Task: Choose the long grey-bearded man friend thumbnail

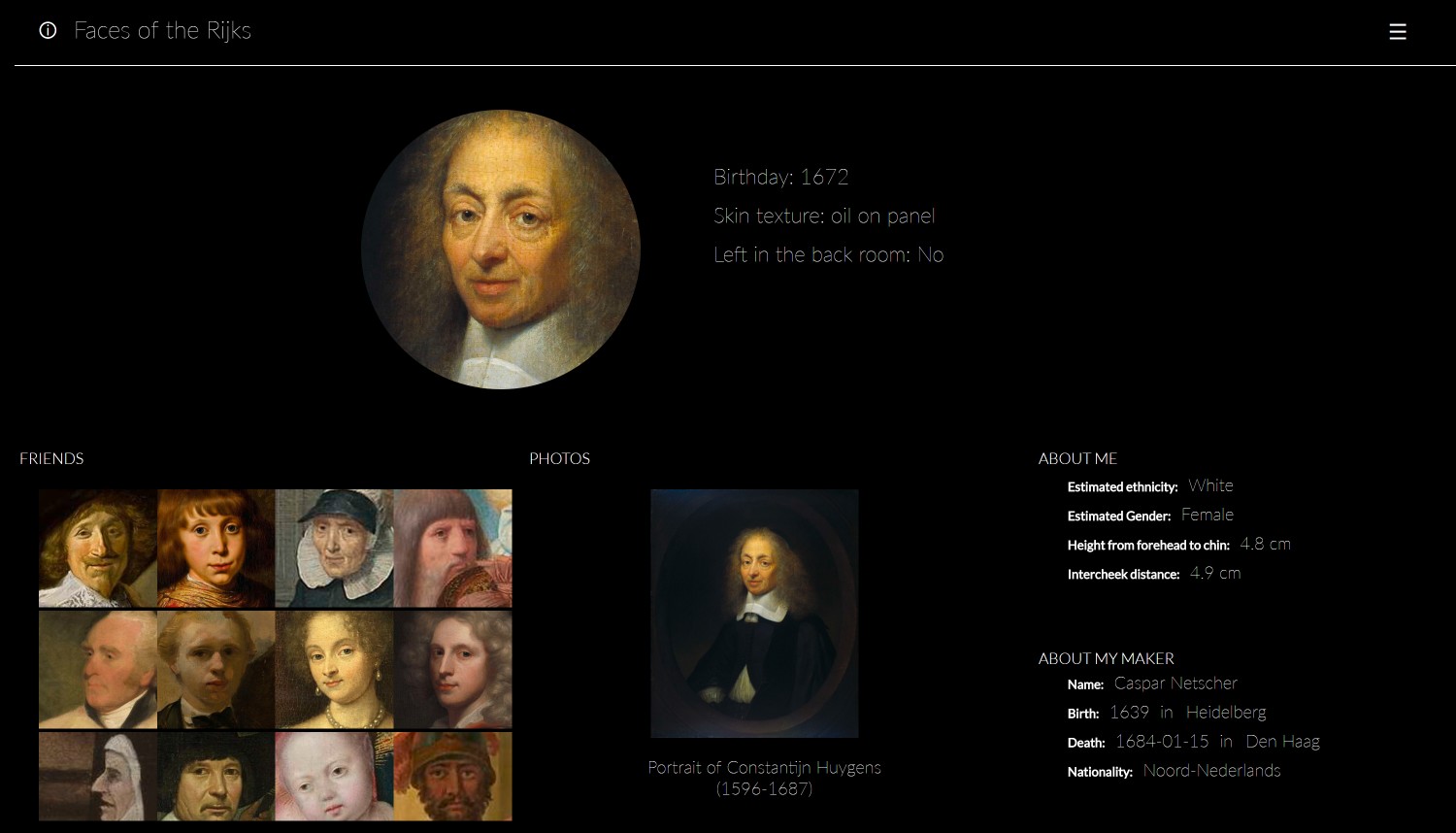Action: [453, 549]
